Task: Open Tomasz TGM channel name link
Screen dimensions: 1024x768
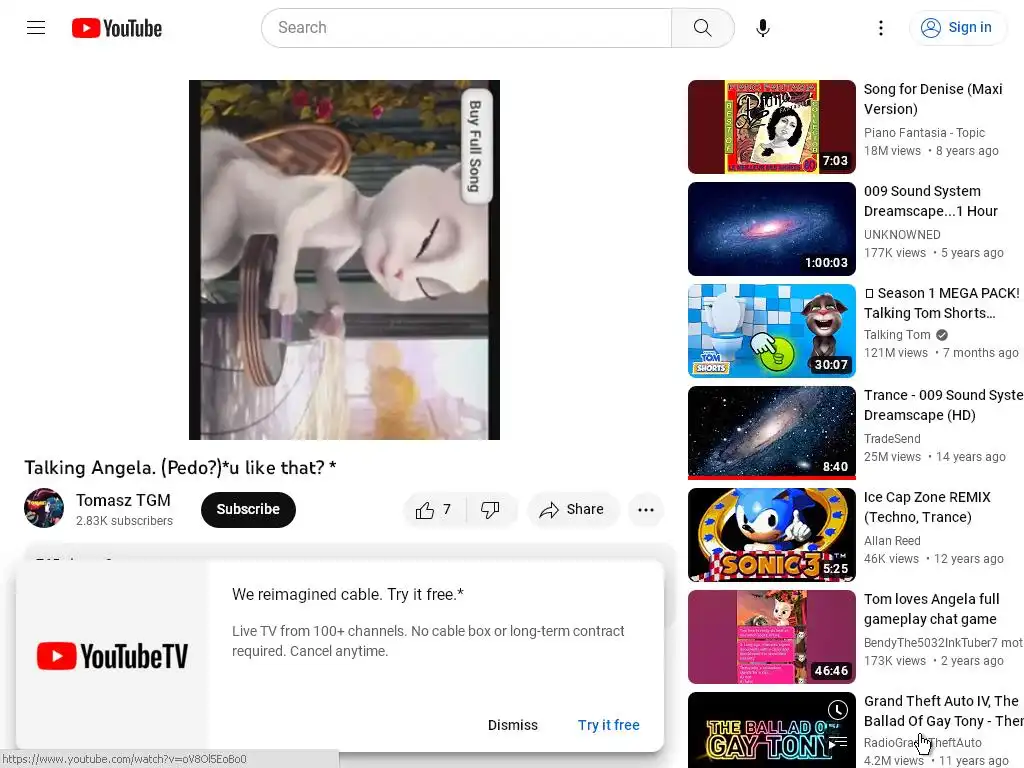Action: (x=123, y=500)
